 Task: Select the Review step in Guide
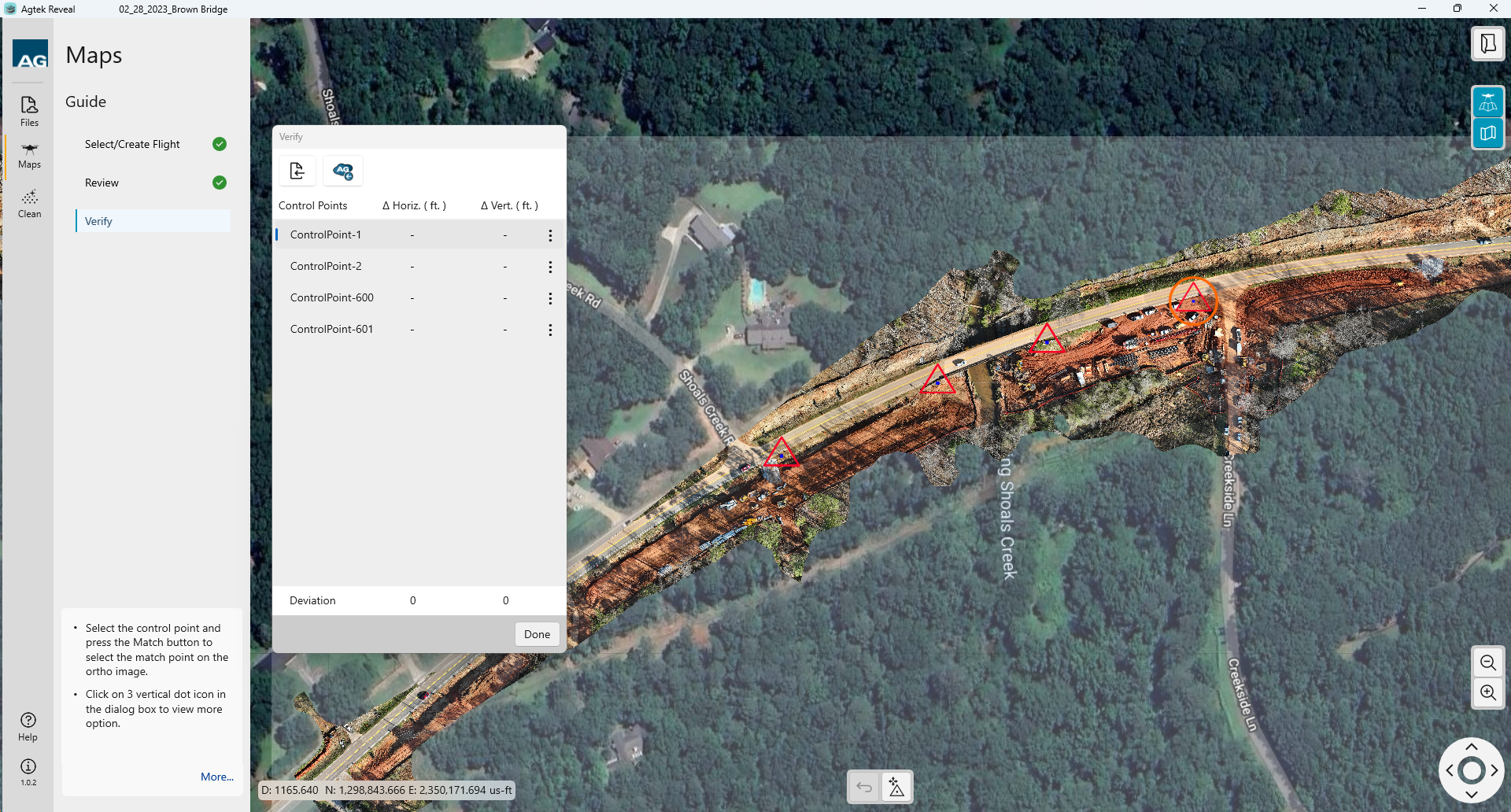point(102,183)
